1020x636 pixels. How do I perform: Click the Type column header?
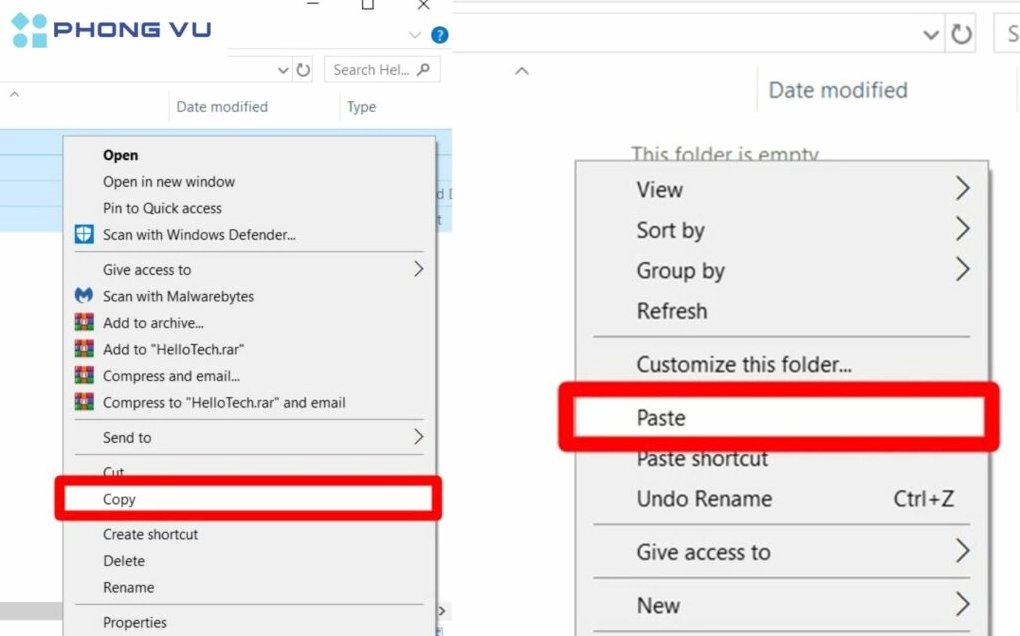coord(361,107)
